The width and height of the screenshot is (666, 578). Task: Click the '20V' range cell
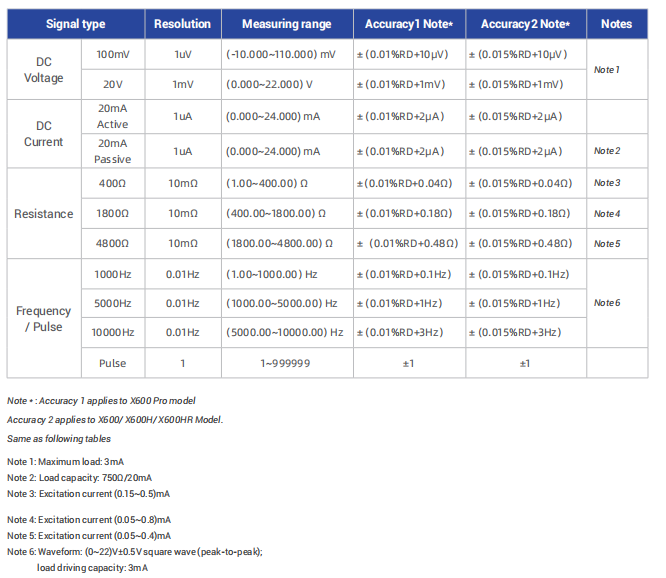(113, 85)
